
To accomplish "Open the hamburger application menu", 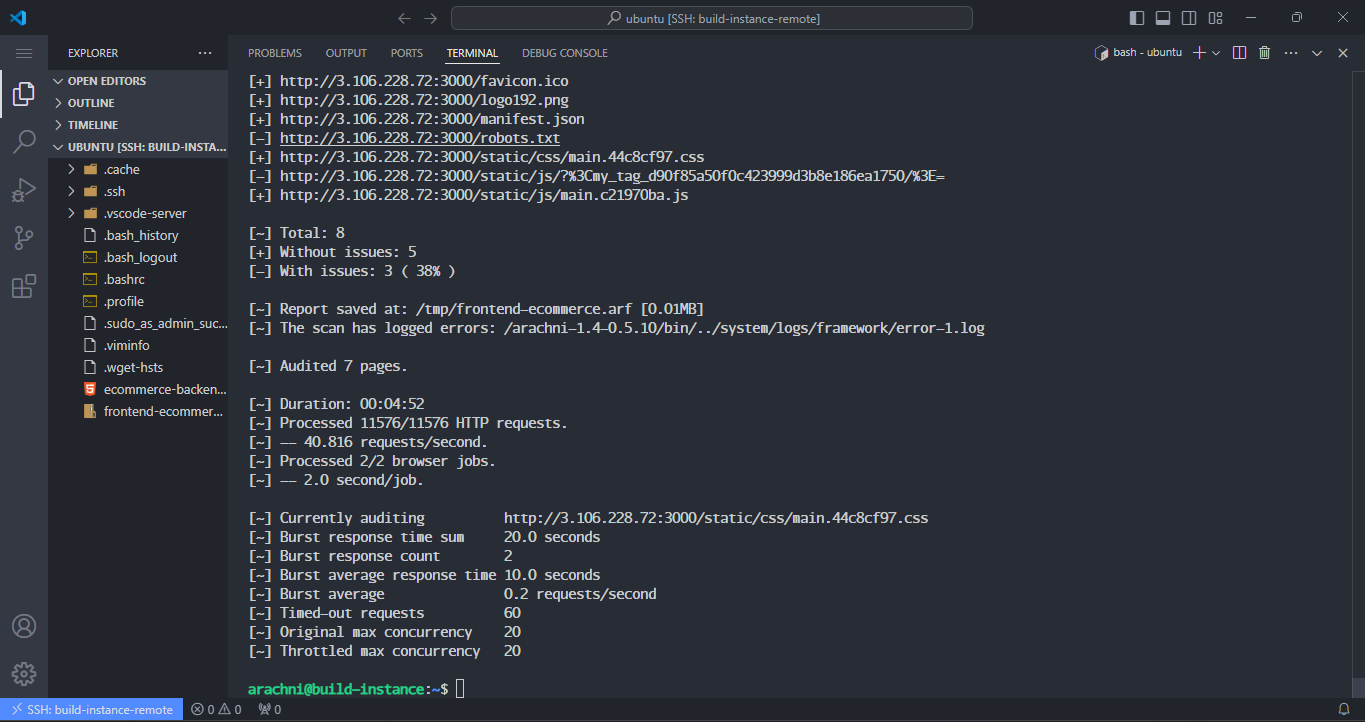I will (x=24, y=53).
